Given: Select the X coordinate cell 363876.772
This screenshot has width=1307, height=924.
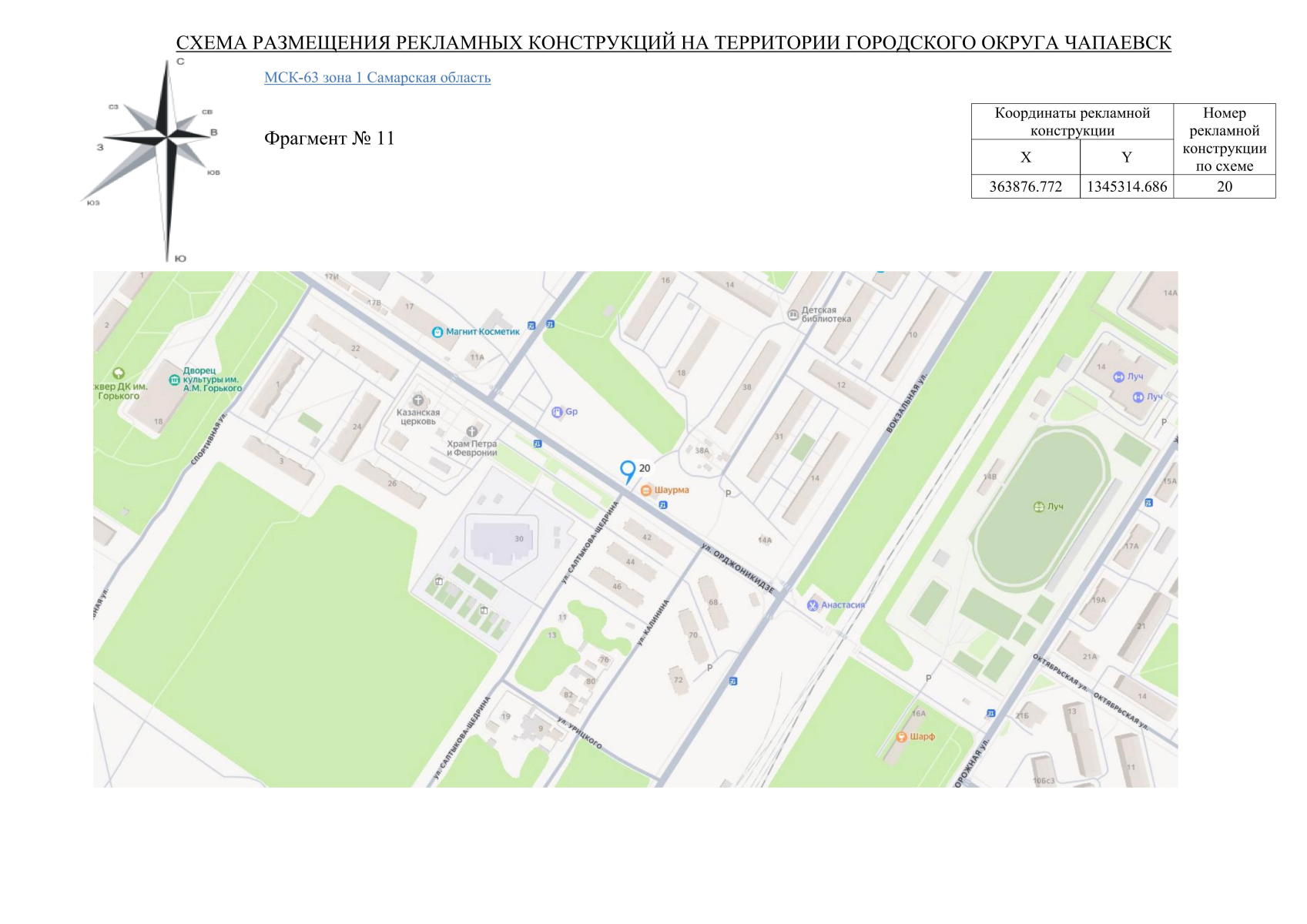Looking at the screenshot, I should click(x=1025, y=186).
